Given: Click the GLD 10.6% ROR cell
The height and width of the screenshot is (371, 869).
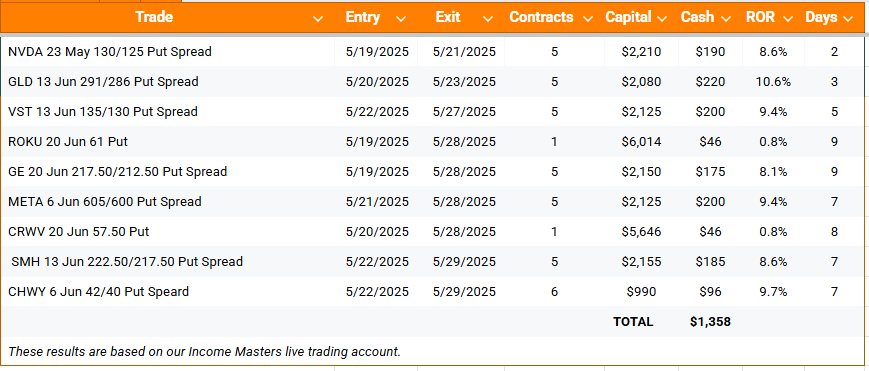Looking at the screenshot, I should tap(773, 82).
